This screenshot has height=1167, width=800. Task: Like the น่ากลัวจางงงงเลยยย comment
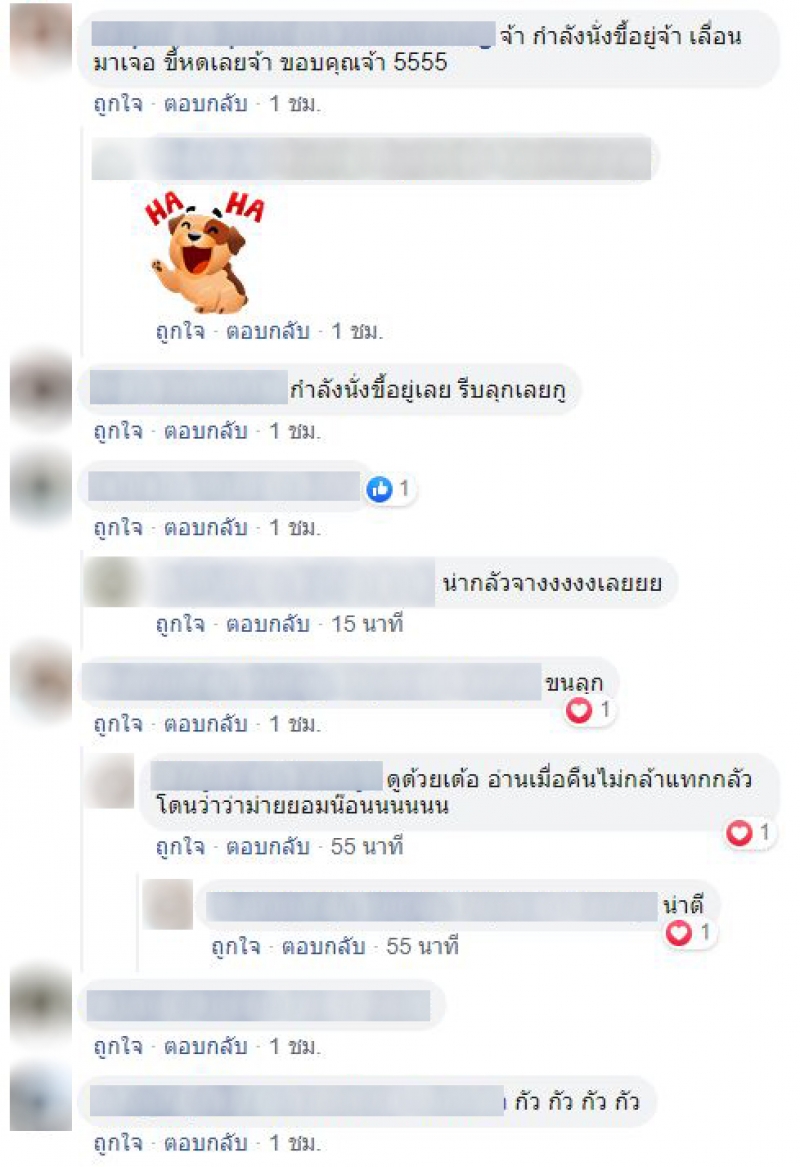tap(180, 624)
